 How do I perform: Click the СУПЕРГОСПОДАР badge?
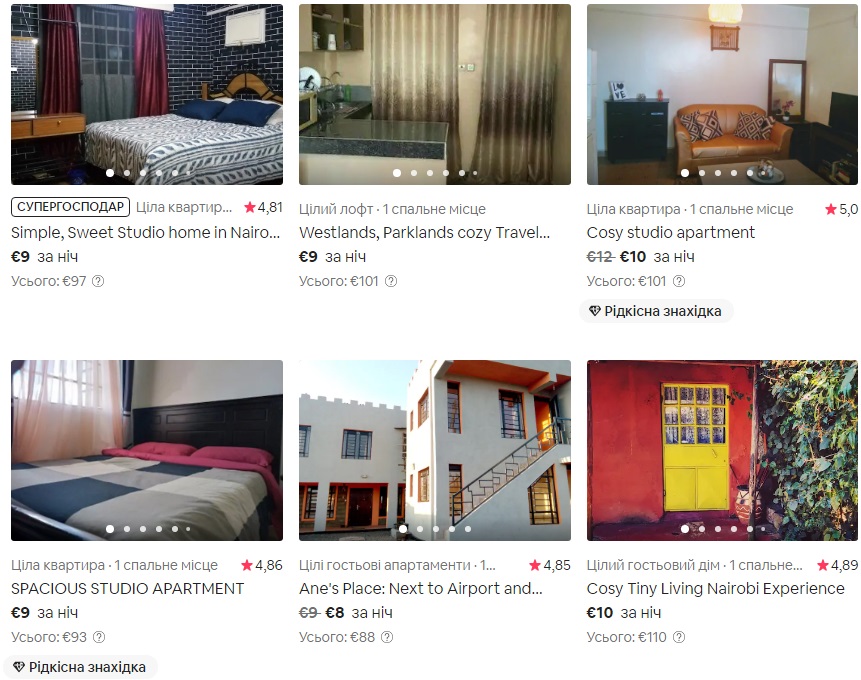(x=70, y=207)
